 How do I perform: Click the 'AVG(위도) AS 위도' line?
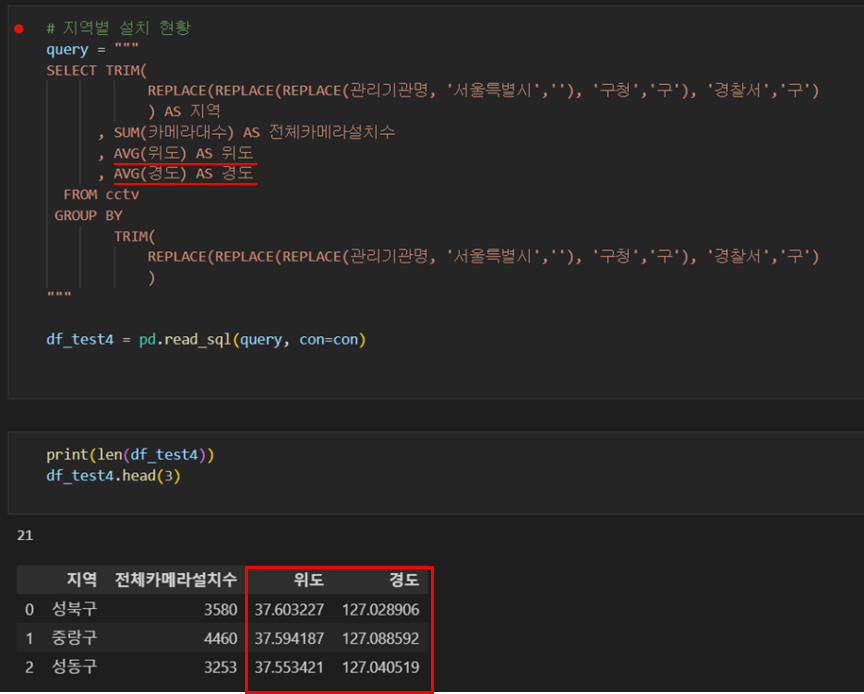pyautogui.click(x=183, y=153)
